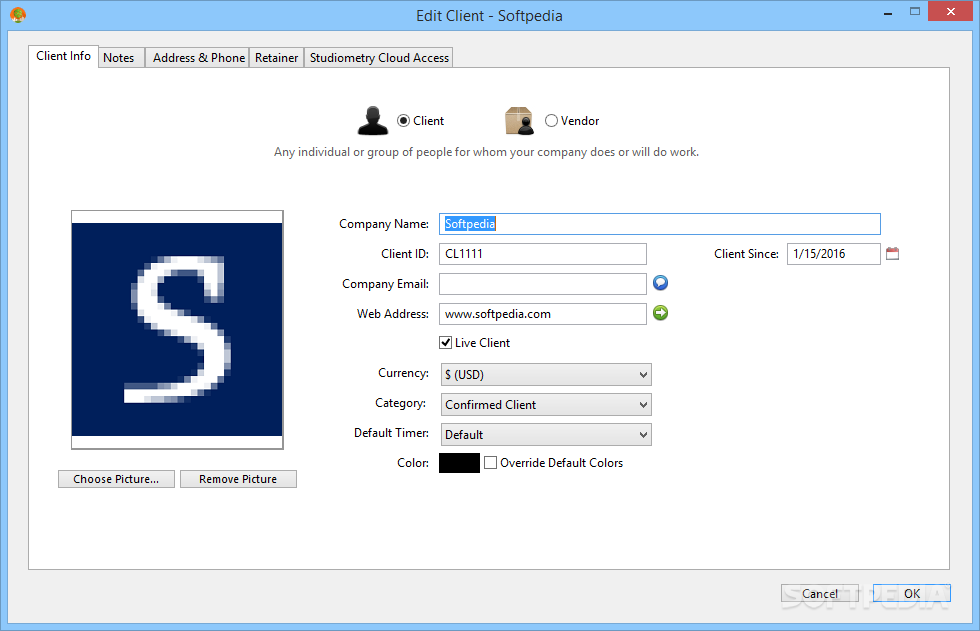Click the Softpedia S logo picture

click(178, 330)
